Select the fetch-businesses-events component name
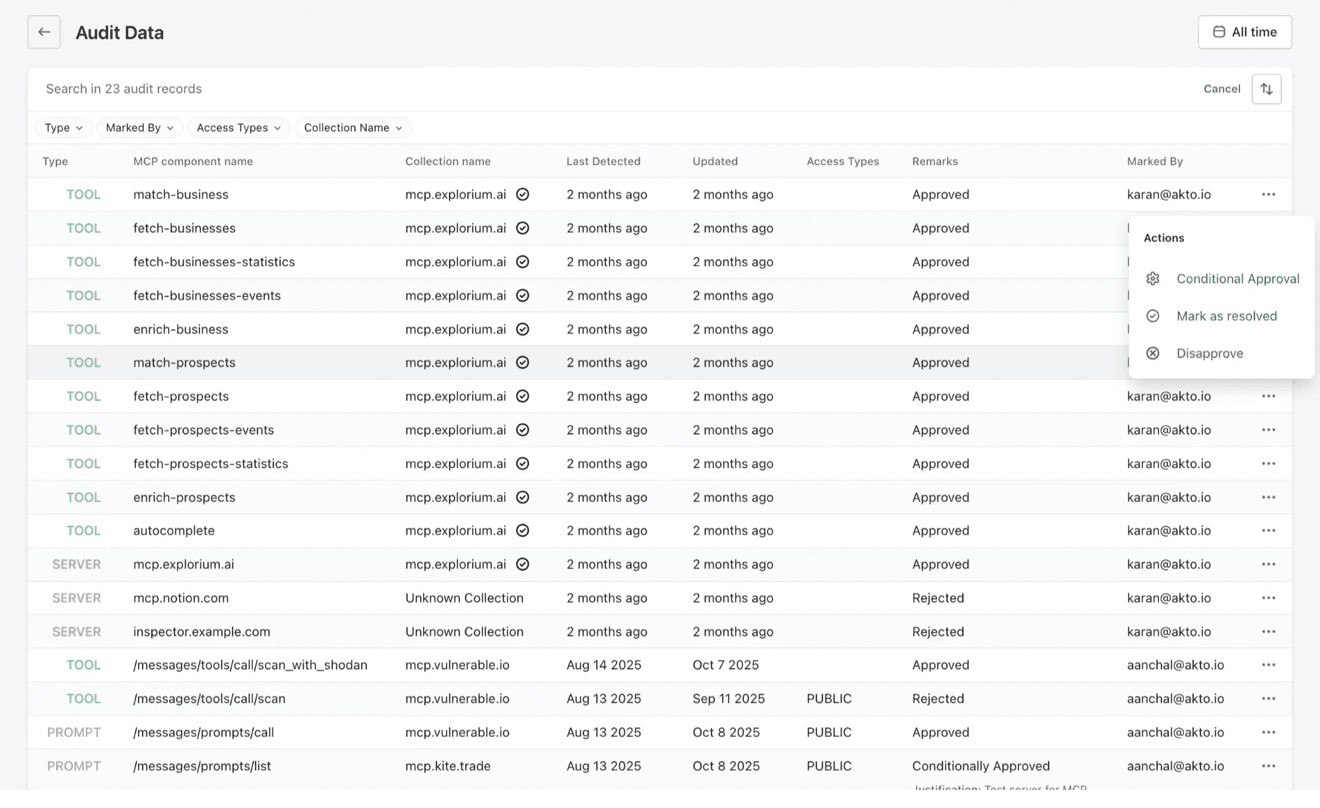 tap(207, 295)
